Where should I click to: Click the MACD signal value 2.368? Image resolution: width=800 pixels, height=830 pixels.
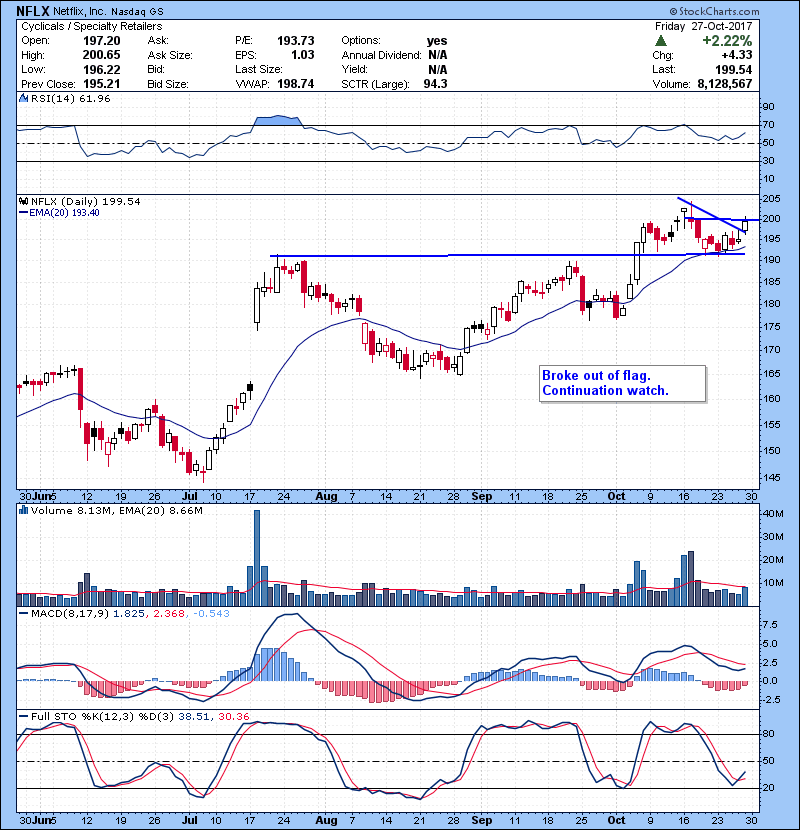169,614
